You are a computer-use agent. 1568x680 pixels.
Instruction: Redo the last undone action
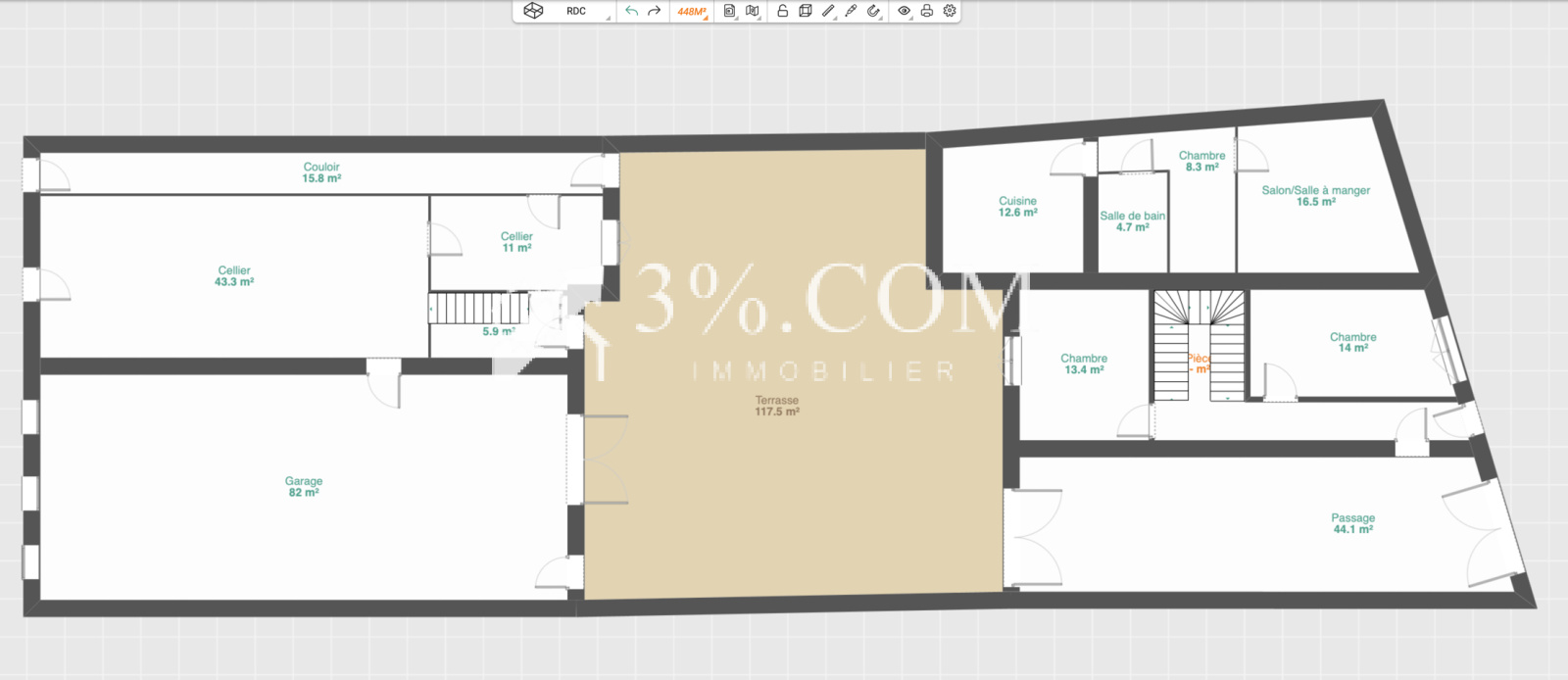coord(655,11)
